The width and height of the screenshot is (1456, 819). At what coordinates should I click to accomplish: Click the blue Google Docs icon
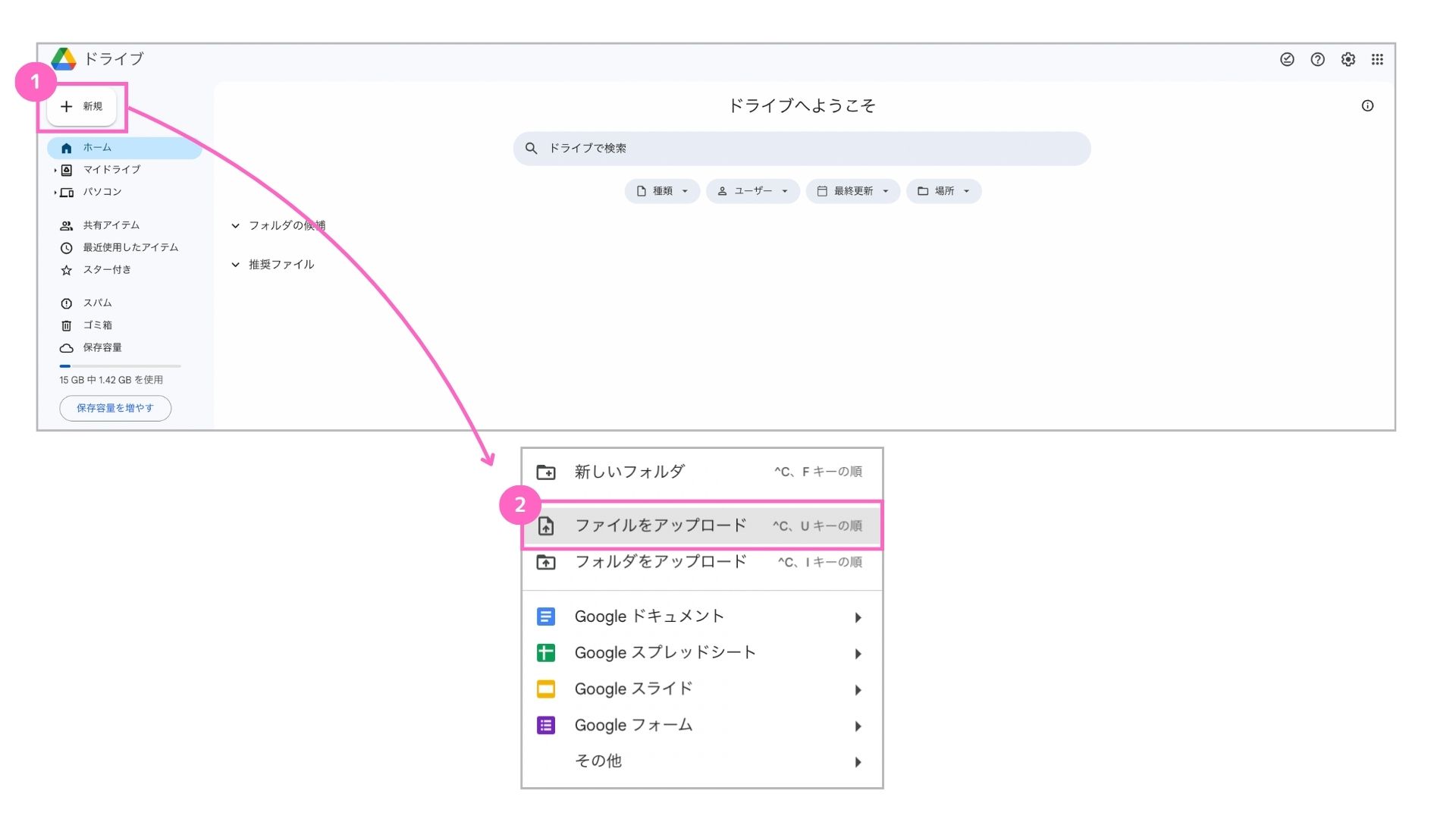pos(546,617)
